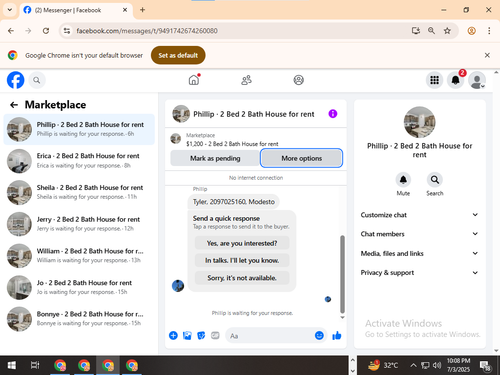Click the Aa message input field
This screenshot has width=500, height=375.
click(x=270, y=336)
